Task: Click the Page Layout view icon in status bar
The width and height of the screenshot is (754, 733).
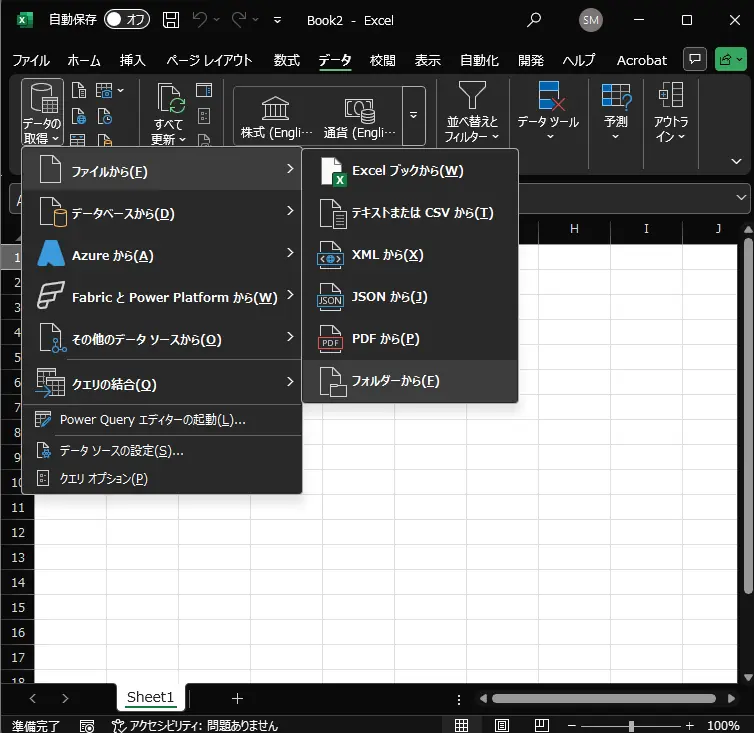Action: (502, 725)
